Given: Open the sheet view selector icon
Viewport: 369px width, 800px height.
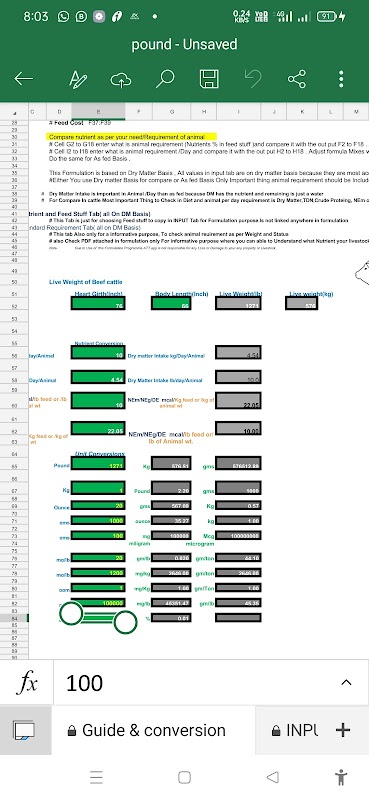Looking at the screenshot, I should (24, 730).
